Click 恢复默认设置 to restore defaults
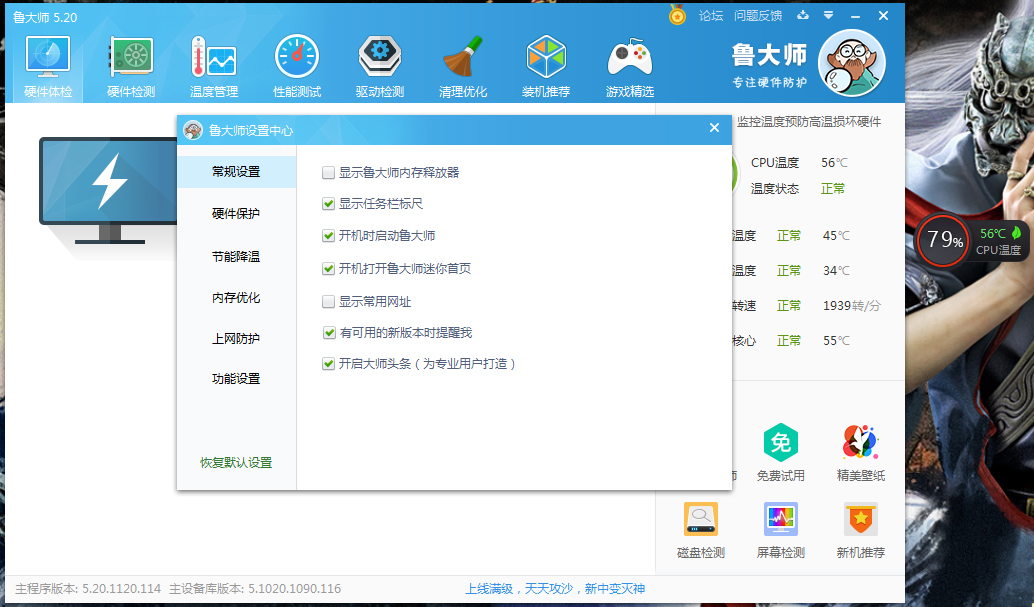Screen dimensions: 1034x607 point(235,463)
